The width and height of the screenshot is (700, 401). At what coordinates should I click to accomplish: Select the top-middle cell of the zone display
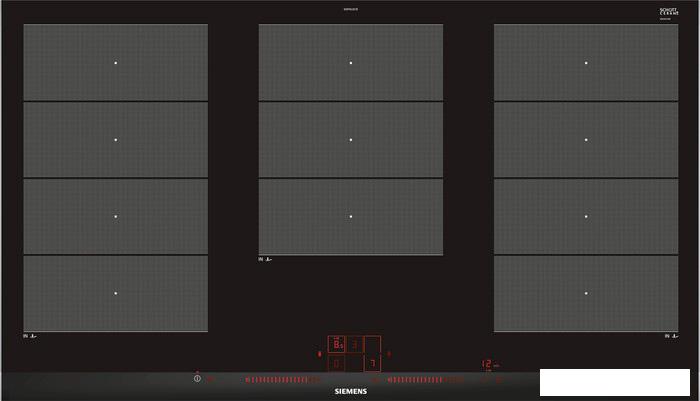[355, 343]
